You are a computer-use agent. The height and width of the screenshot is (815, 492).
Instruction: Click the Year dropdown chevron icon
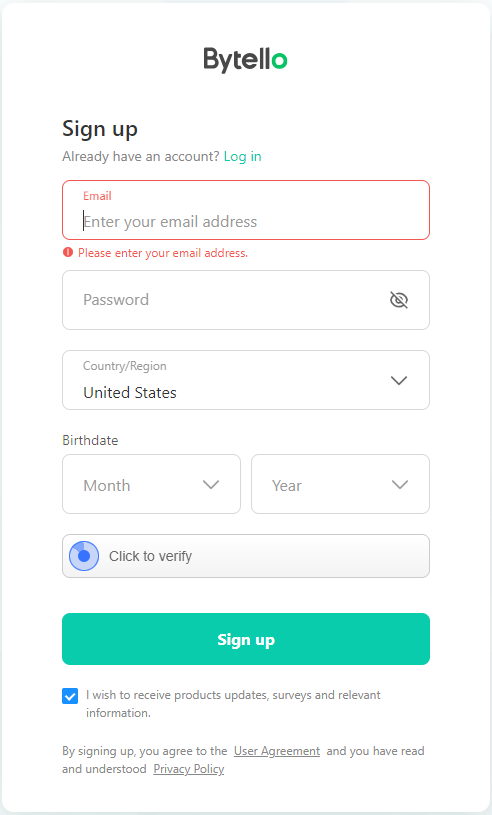[400, 485]
